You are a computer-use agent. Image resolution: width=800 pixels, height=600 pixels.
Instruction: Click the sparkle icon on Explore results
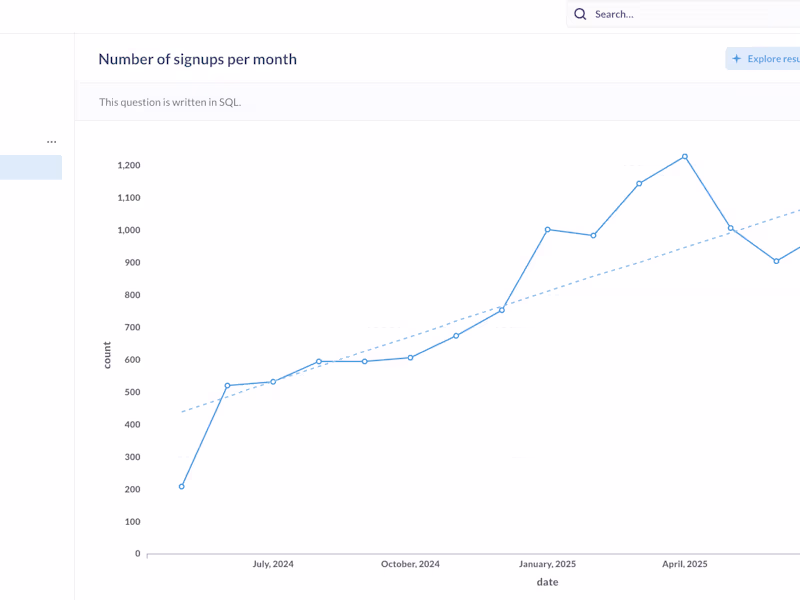(737, 59)
